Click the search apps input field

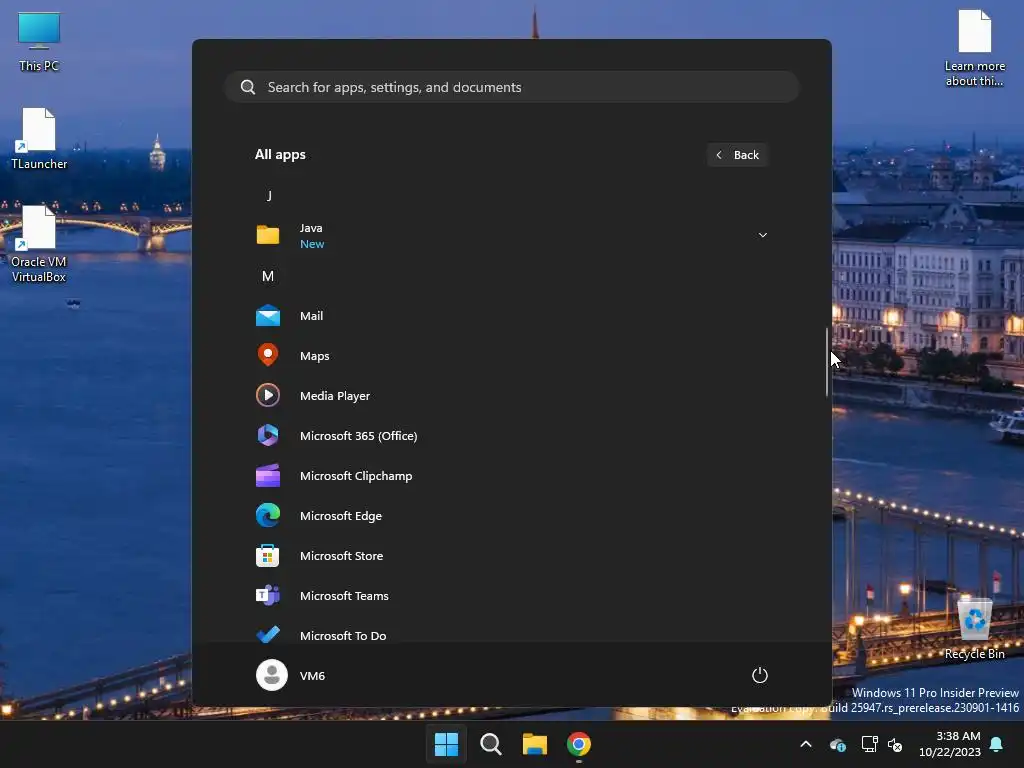click(512, 87)
